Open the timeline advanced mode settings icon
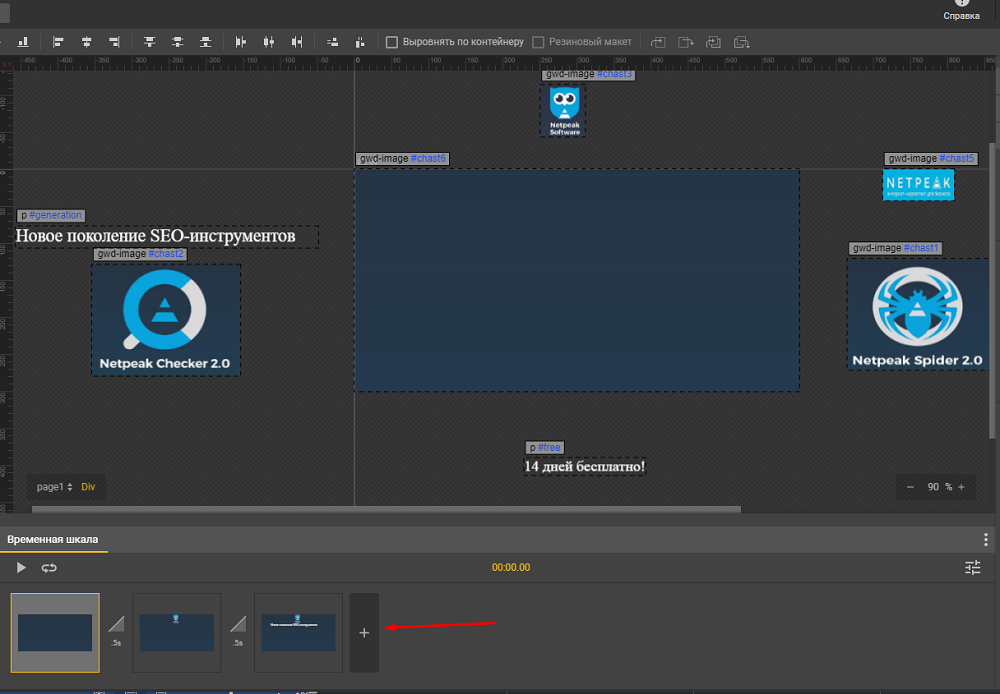This screenshot has width=1000, height=694. 973,567
